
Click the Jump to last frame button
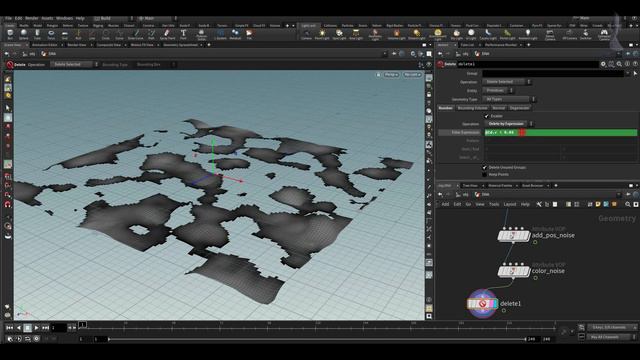point(45,327)
